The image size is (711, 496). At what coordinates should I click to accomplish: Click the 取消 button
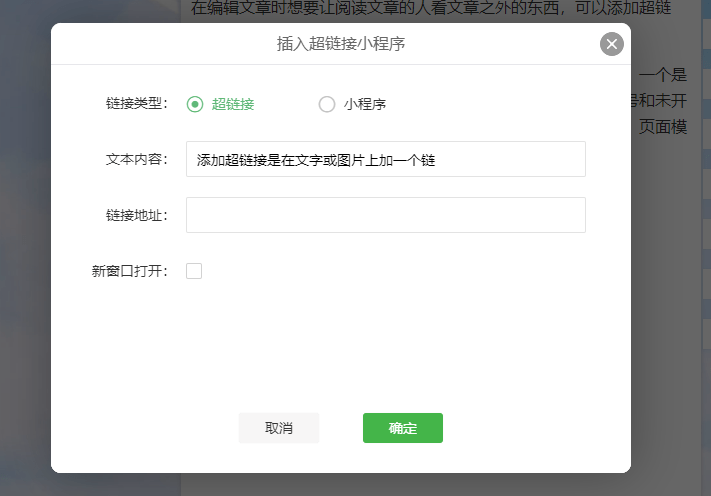coord(279,428)
